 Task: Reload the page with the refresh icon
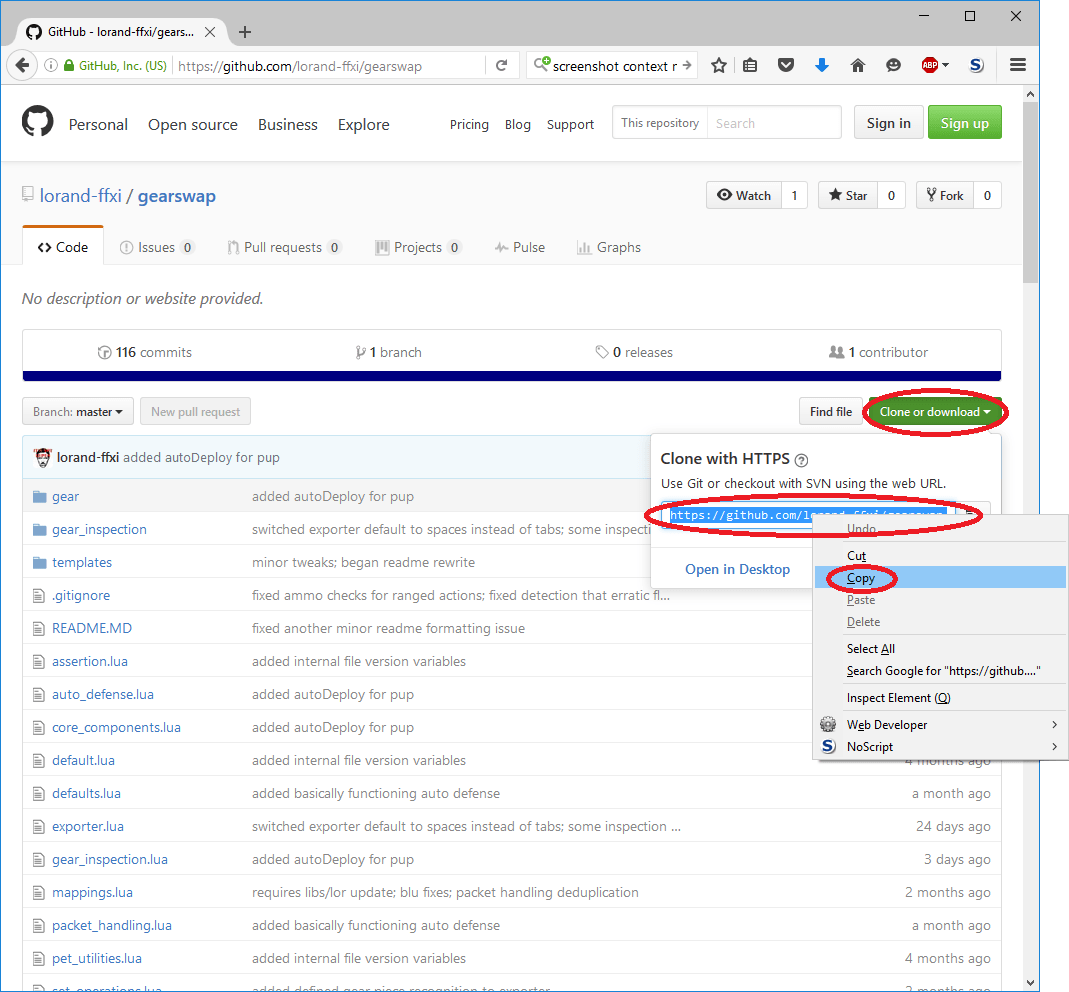(x=502, y=65)
